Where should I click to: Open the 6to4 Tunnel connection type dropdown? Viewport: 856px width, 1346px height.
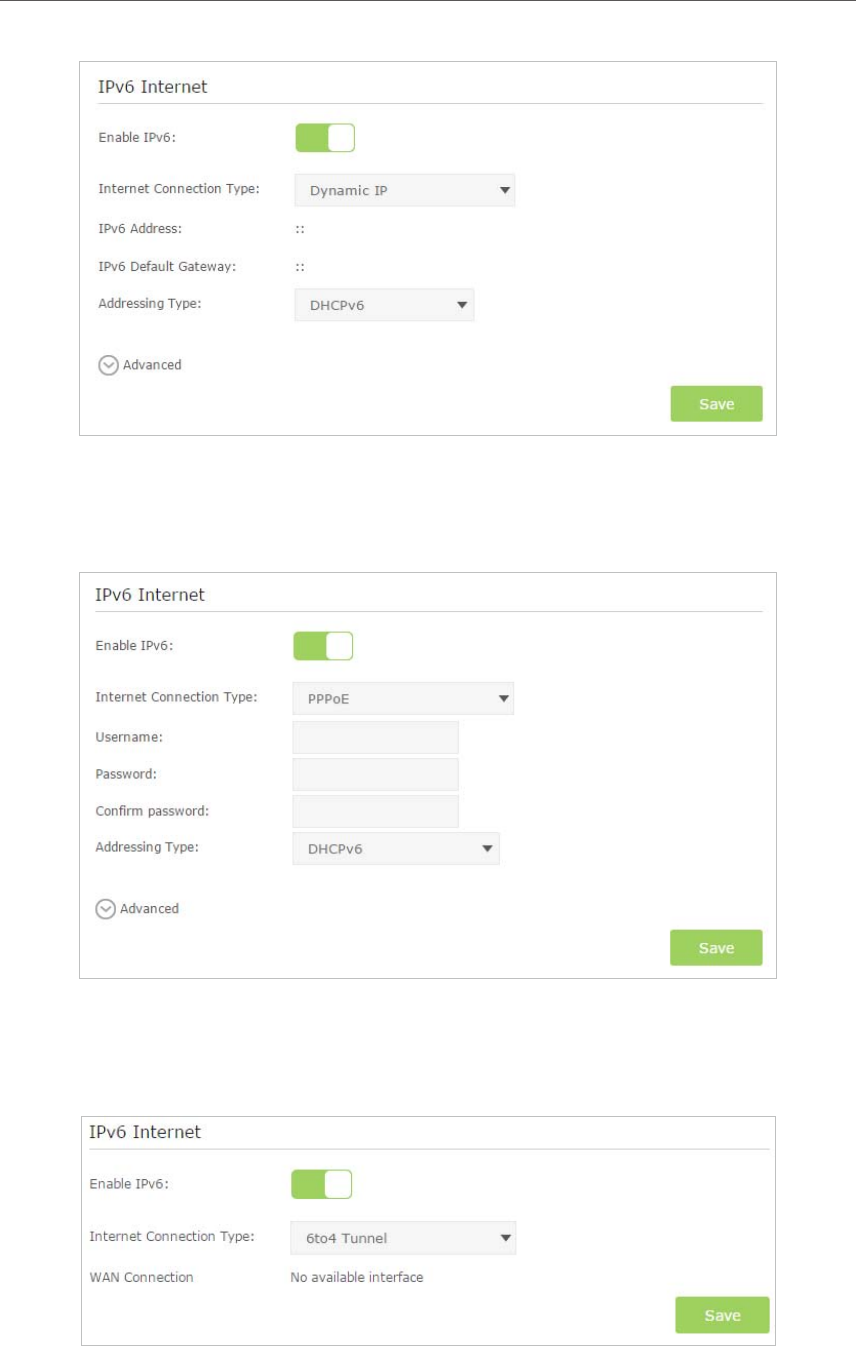[x=403, y=1239]
